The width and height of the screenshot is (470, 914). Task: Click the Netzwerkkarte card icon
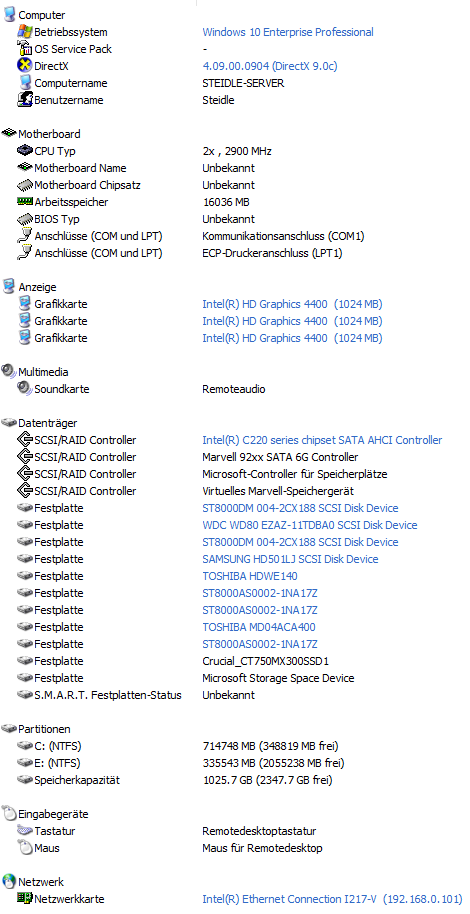tap(25, 899)
